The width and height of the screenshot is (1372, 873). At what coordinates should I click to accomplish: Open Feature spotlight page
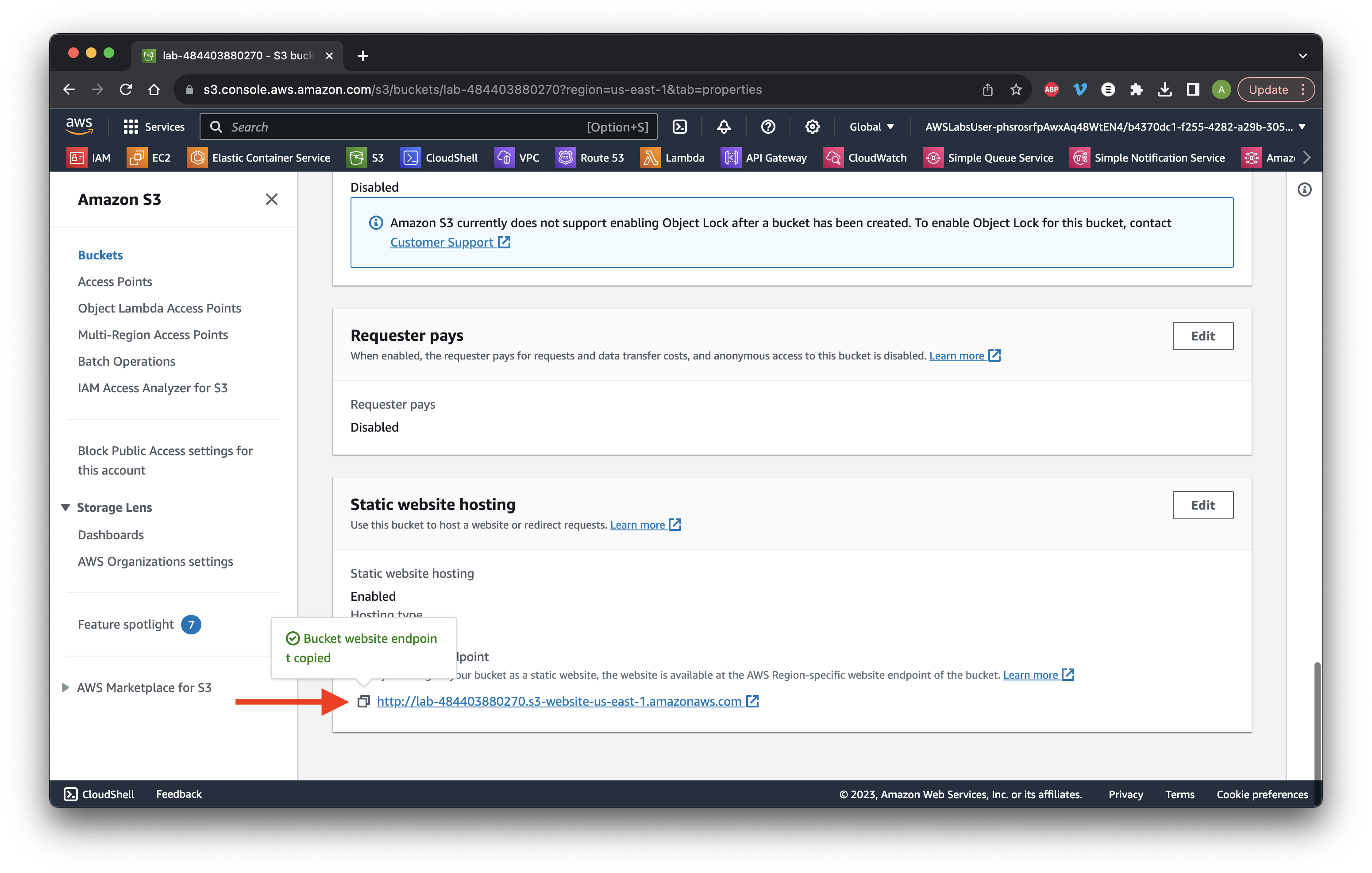point(126,625)
